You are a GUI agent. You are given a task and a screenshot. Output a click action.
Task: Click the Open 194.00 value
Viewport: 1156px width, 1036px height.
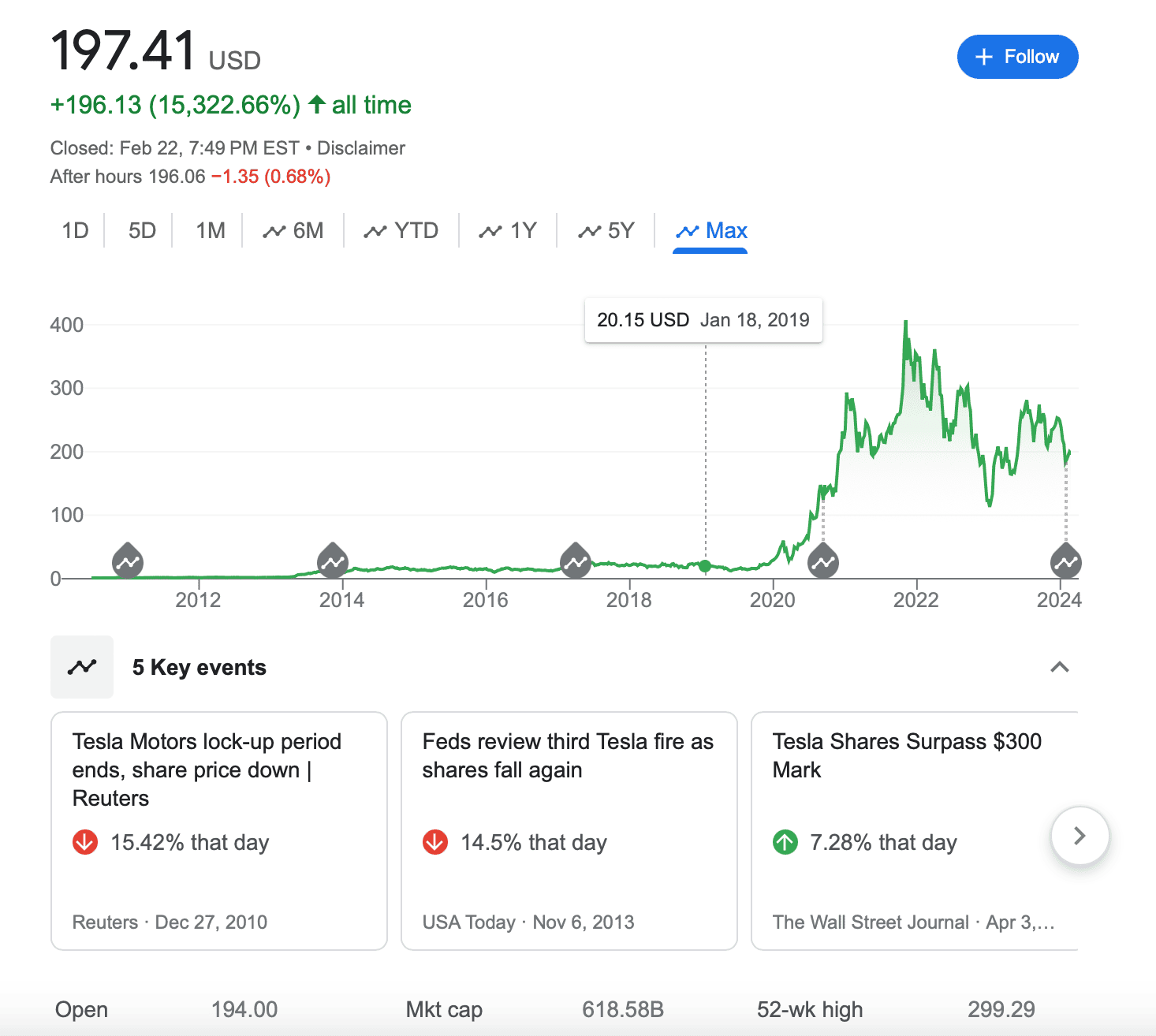(x=244, y=1009)
